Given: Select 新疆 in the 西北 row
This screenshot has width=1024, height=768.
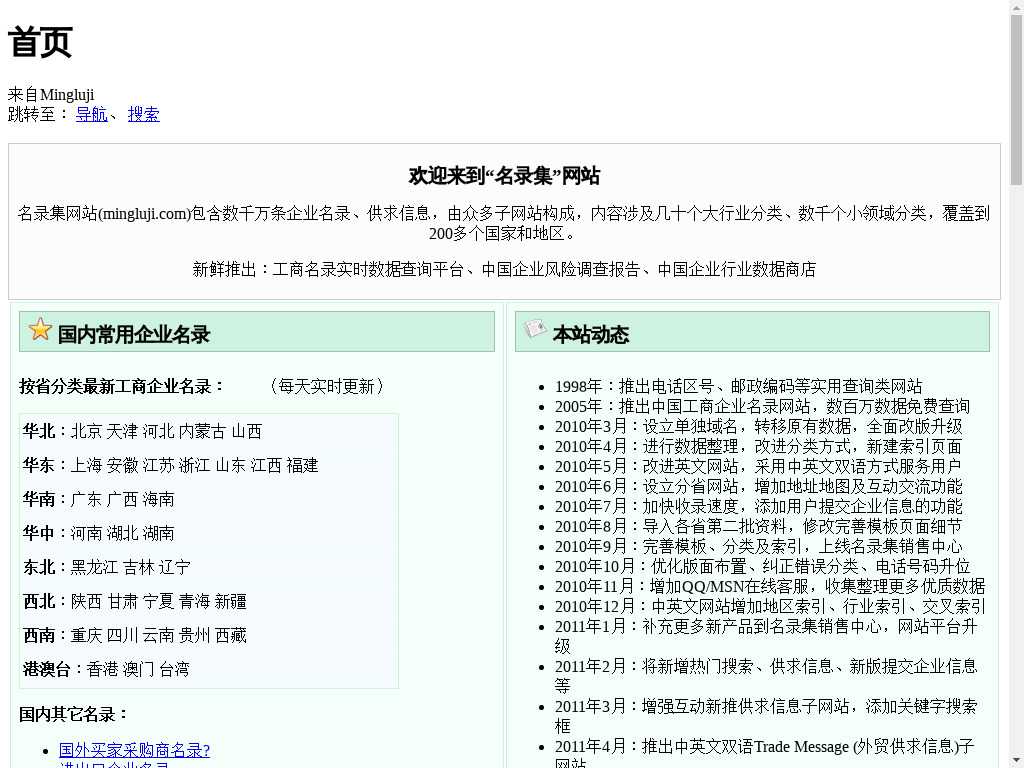Looking at the screenshot, I should coord(231,601).
